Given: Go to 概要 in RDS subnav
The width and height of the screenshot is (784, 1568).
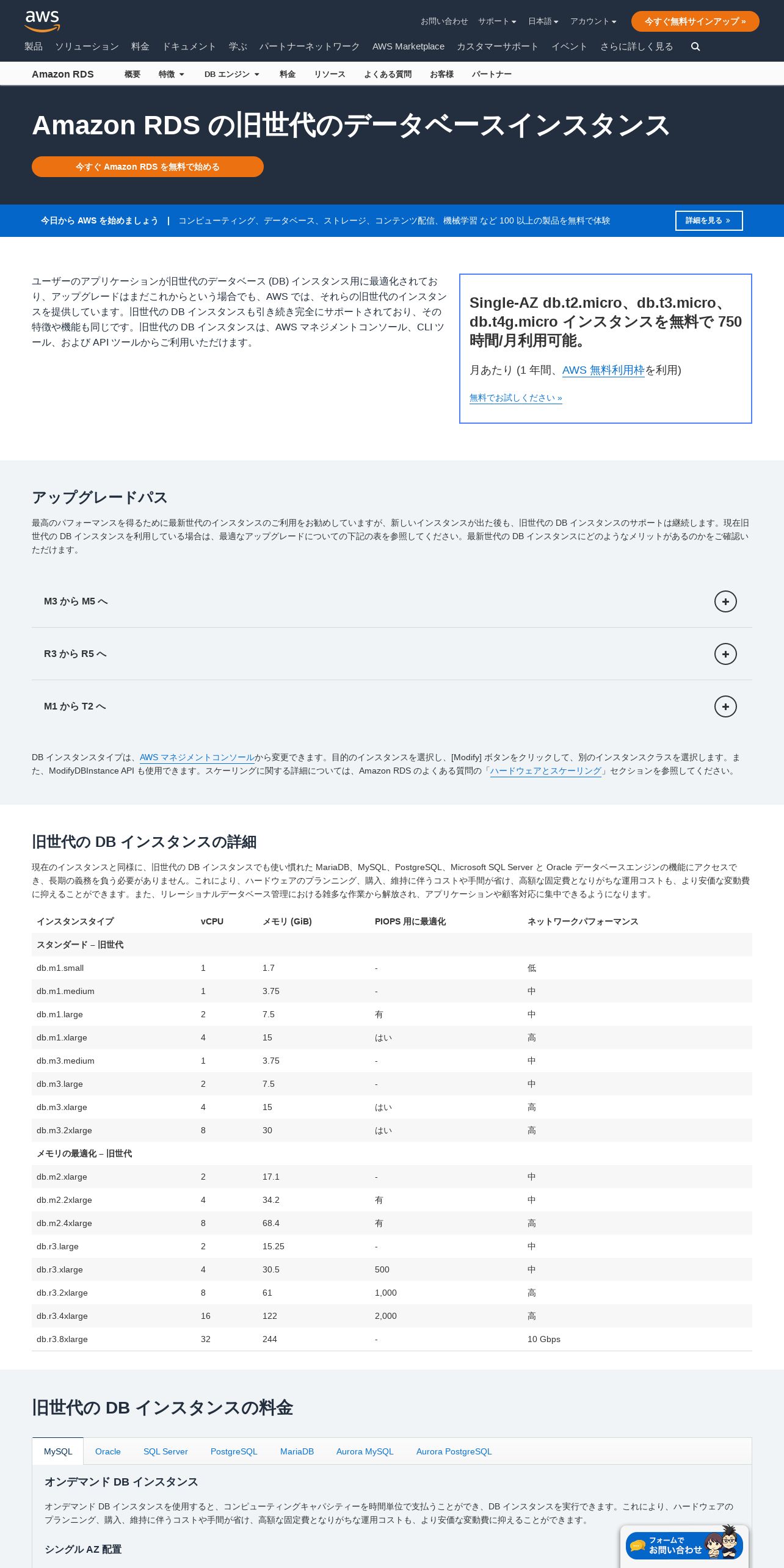Looking at the screenshot, I should click(132, 74).
